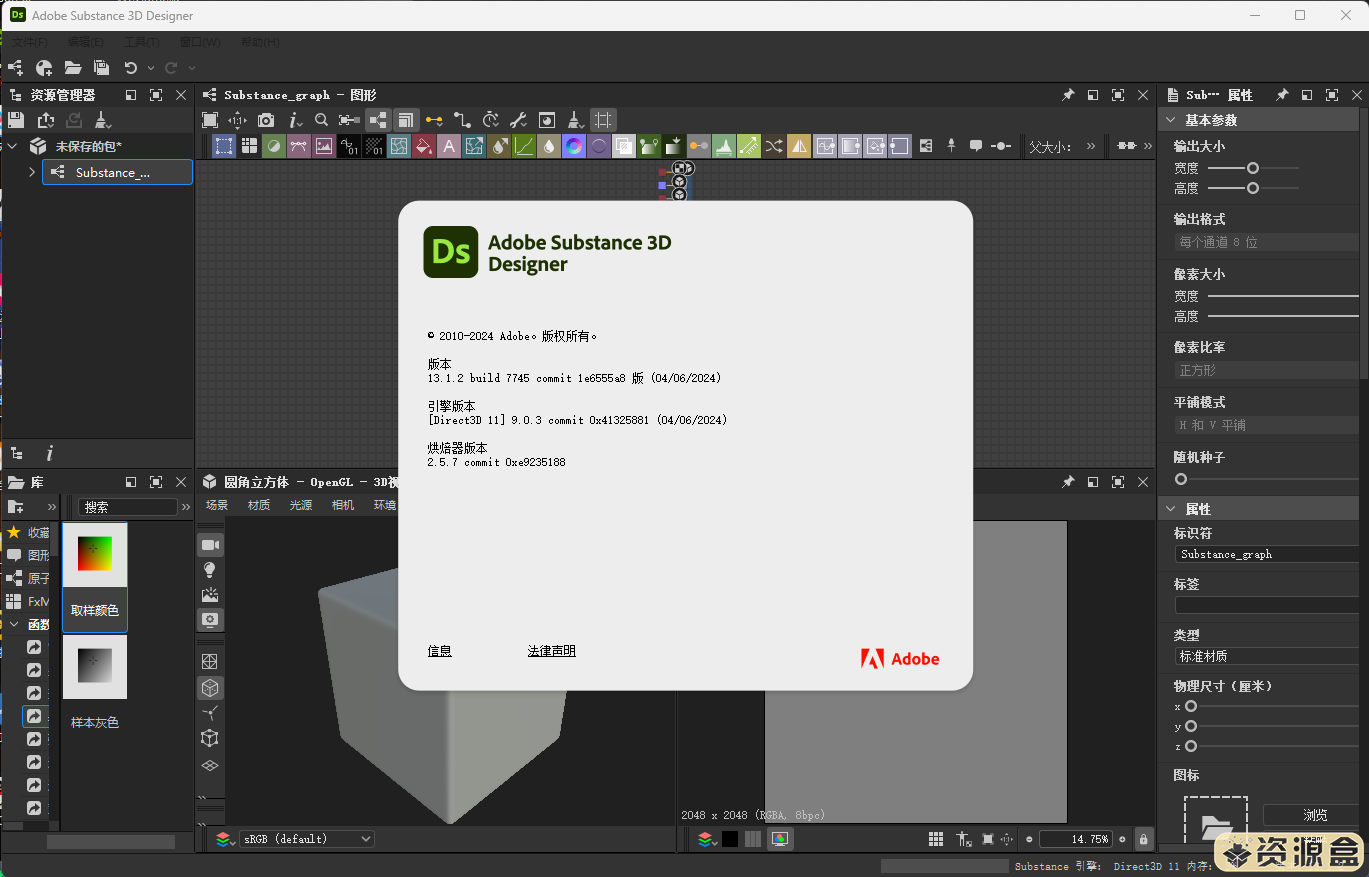The width and height of the screenshot is (1369, 877).
Task: Add a Blend node from the half-circle icon
Action: pyautogui.click(x=274, y=146)
